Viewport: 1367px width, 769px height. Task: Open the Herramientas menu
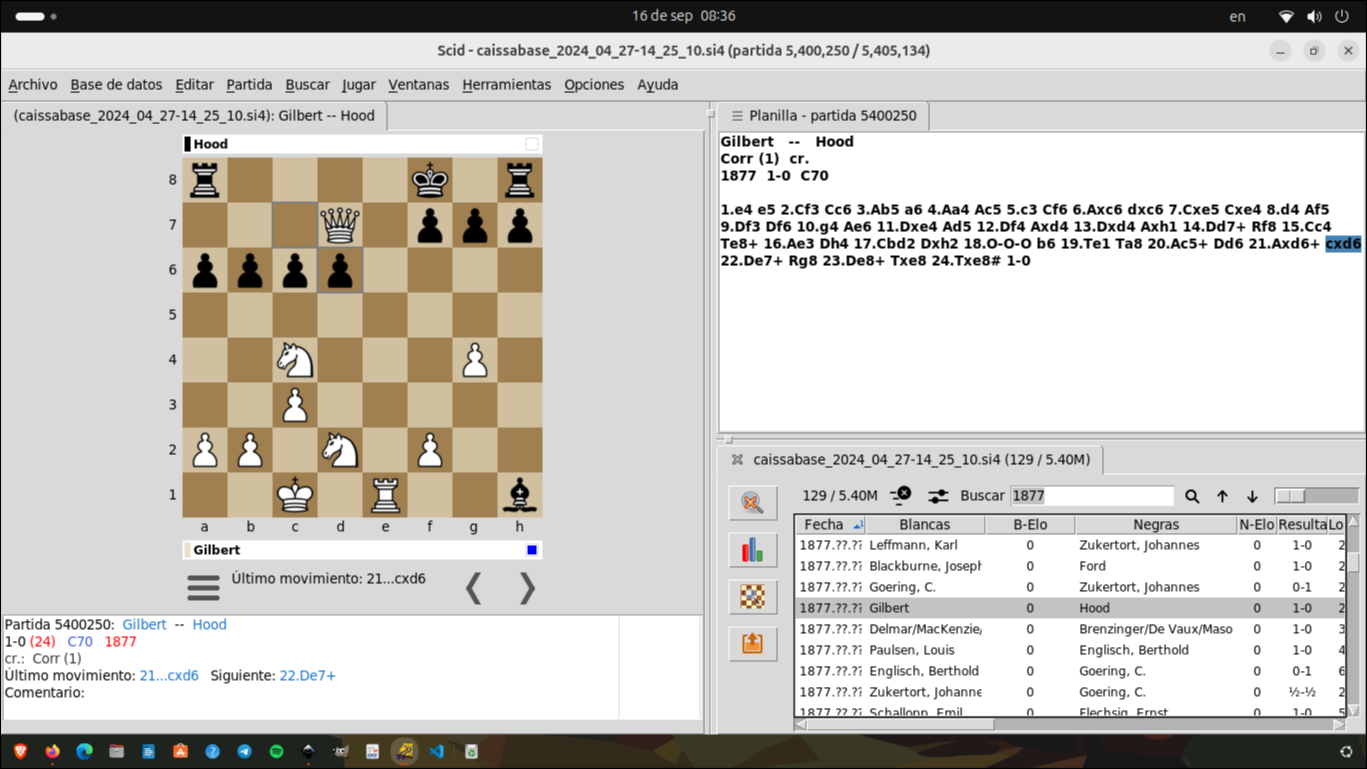(506, 85)
